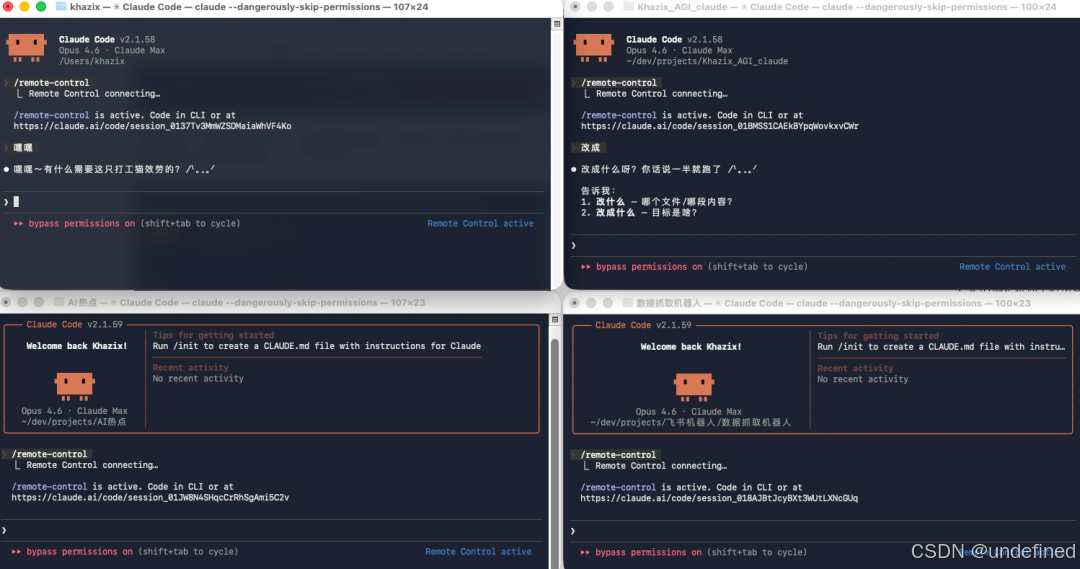This screenshot has width=1080, height=569.
Task: Click 'Remote Control active' status in AI热点 window
Action: tap(478, 552)
